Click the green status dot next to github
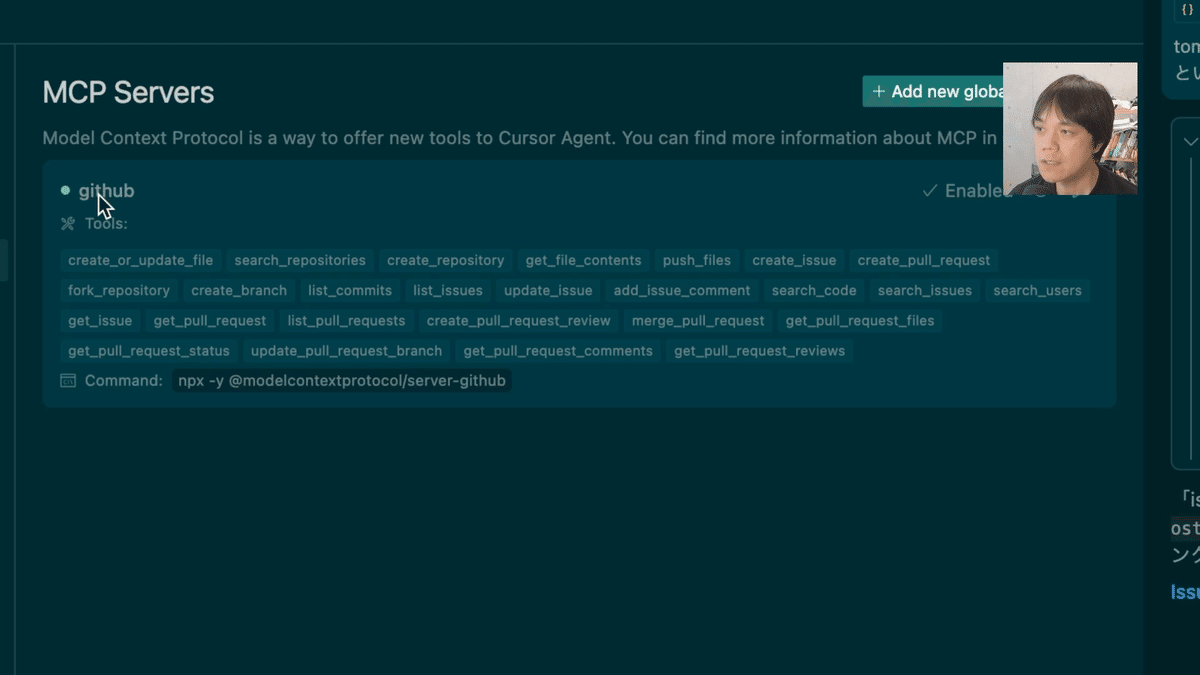This screenshot has width=1200, height=675. pyautogui.click(x=64, y=190)
